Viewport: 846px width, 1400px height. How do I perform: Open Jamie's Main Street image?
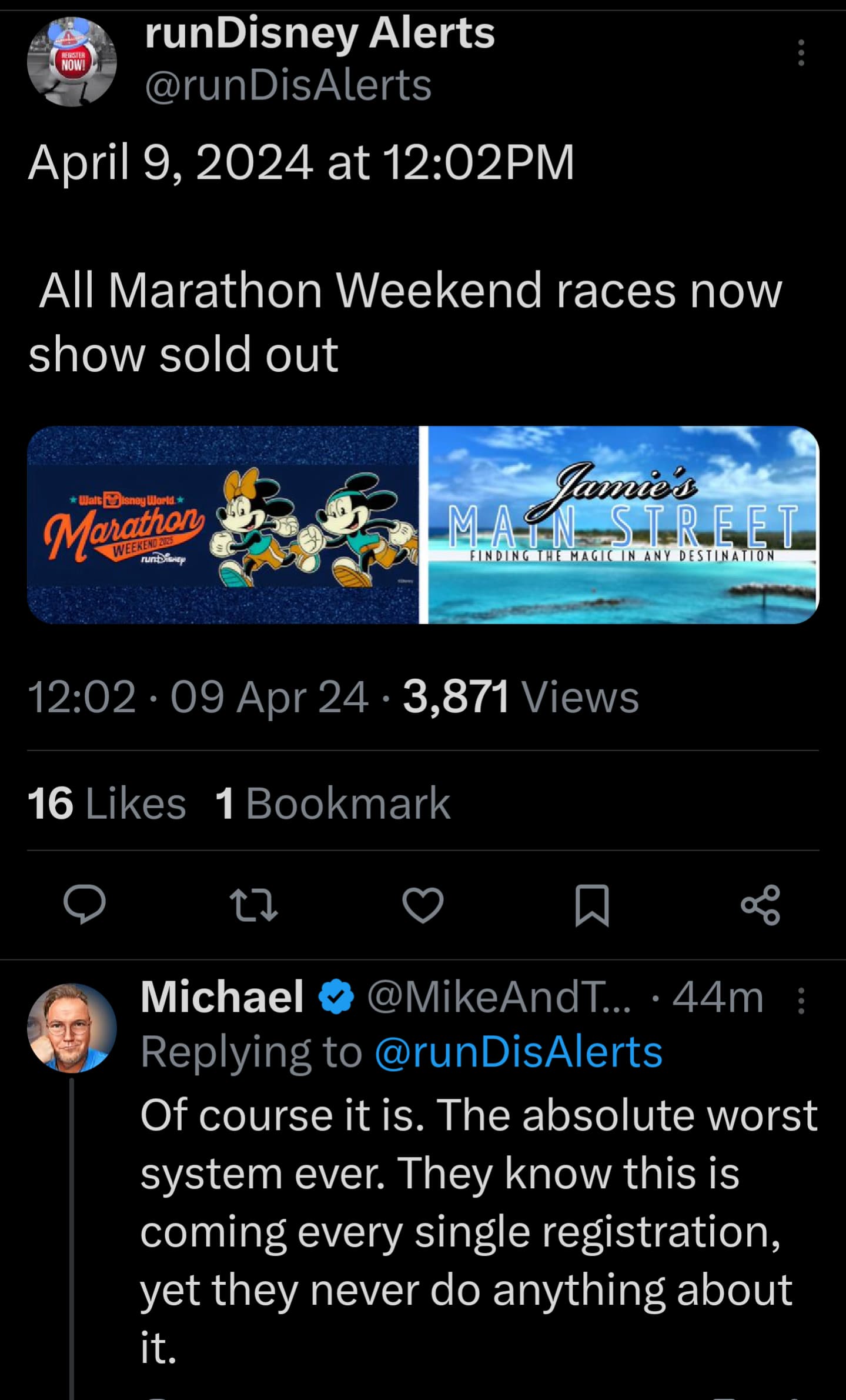(623, 525)
